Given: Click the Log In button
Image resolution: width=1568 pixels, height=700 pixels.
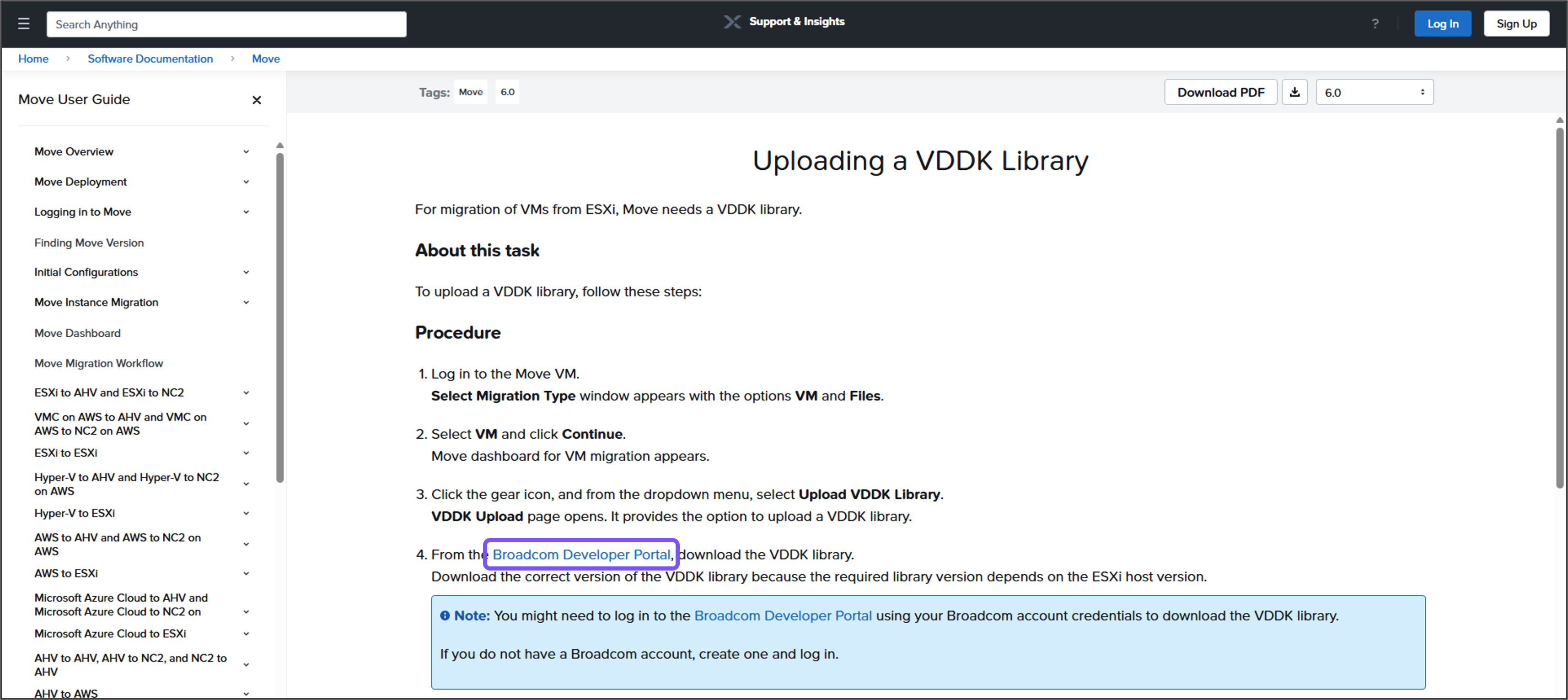Looking at the screenshot, I should tap(1443, 23).
